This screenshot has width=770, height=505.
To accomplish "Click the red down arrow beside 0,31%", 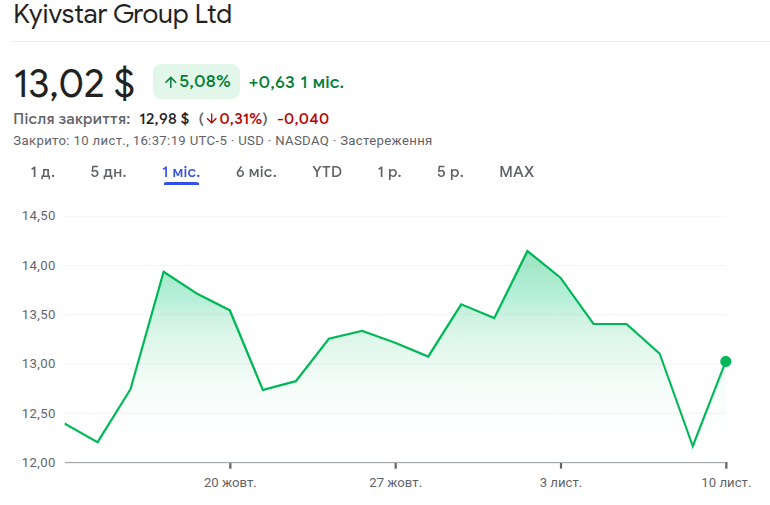I will (211, 119).
